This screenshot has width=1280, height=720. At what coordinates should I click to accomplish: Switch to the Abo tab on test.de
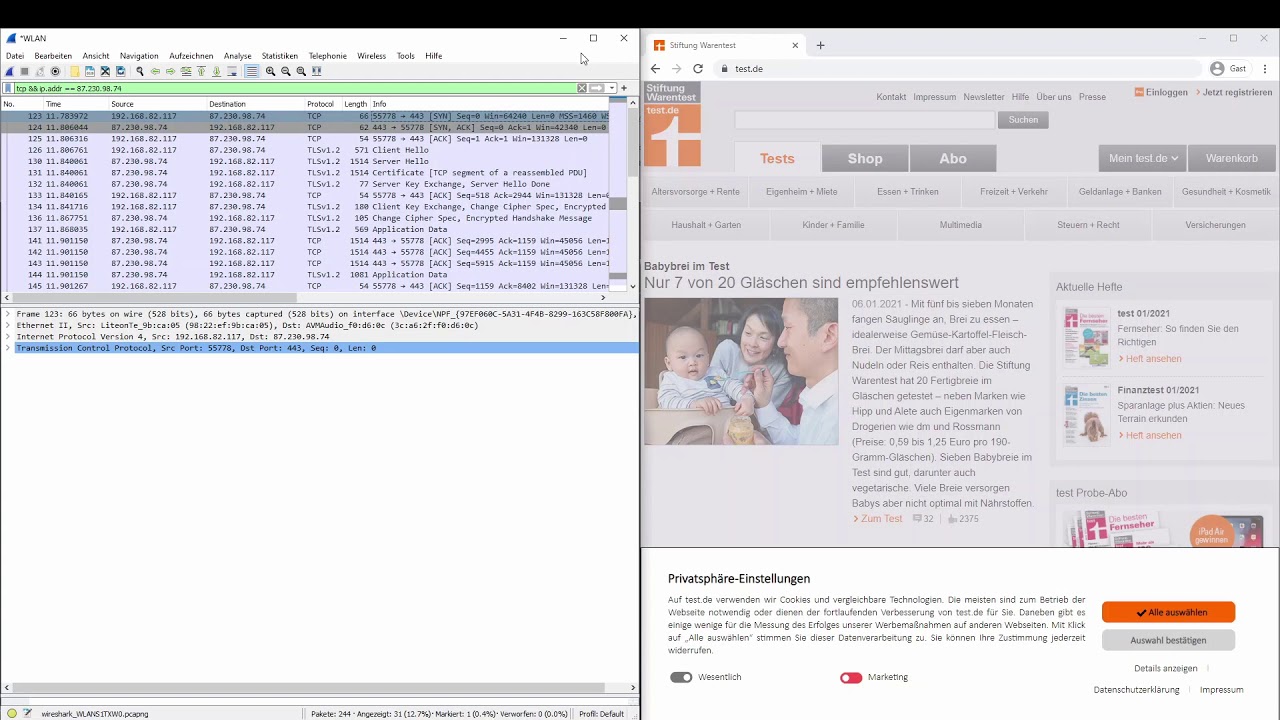pos(953,158)
